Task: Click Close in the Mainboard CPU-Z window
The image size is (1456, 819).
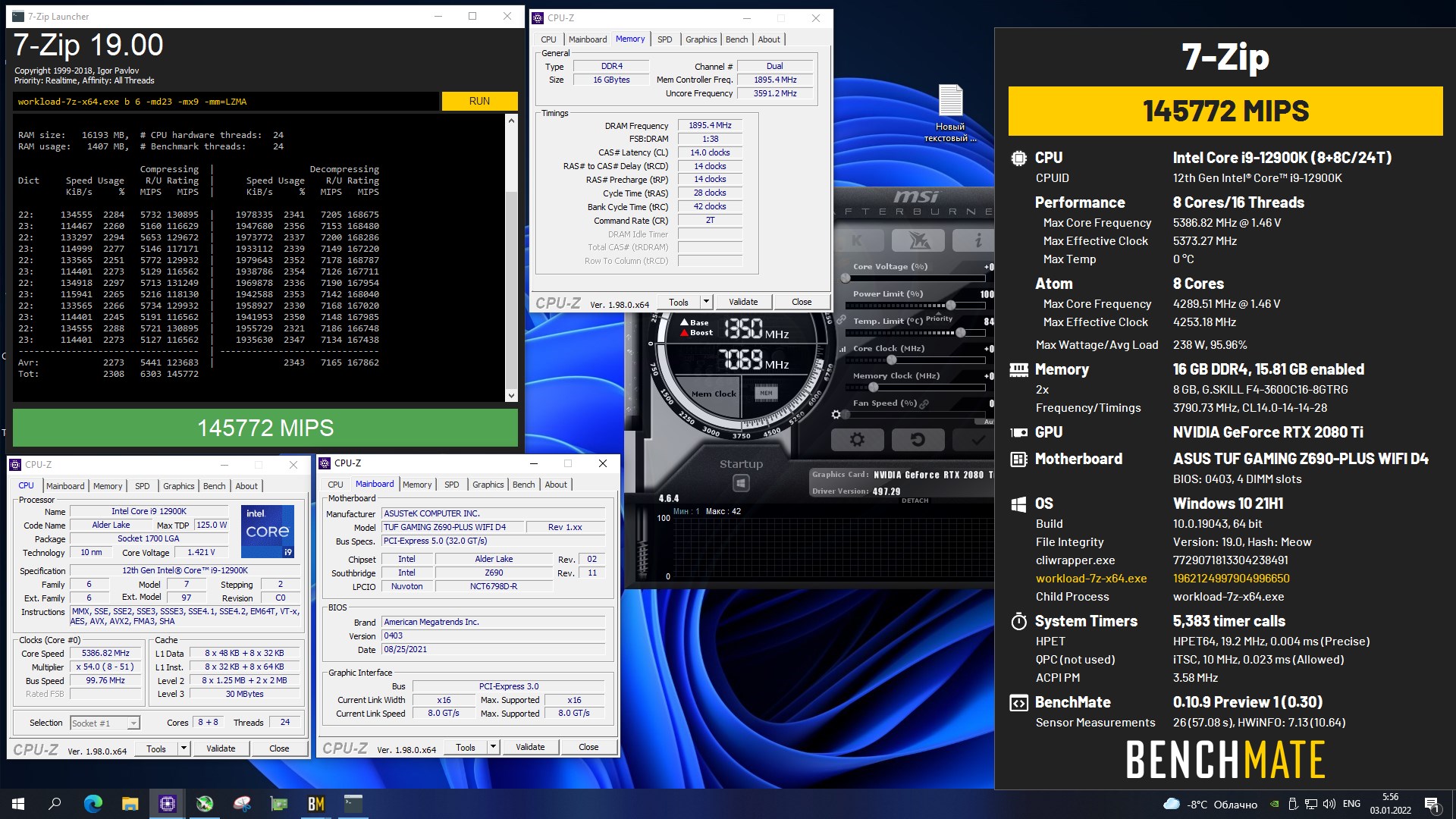Action: pyautogui.click(x=588, y=747)
